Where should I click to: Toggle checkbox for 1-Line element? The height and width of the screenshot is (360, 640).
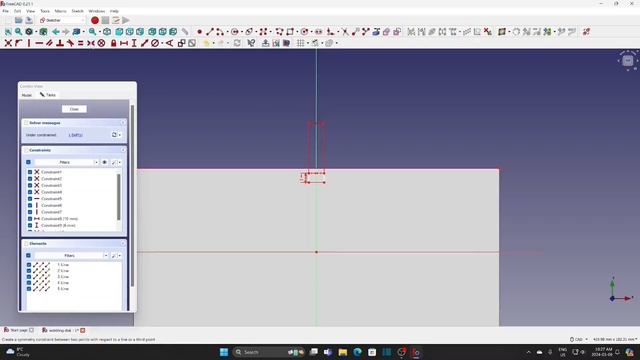(29, 265)
